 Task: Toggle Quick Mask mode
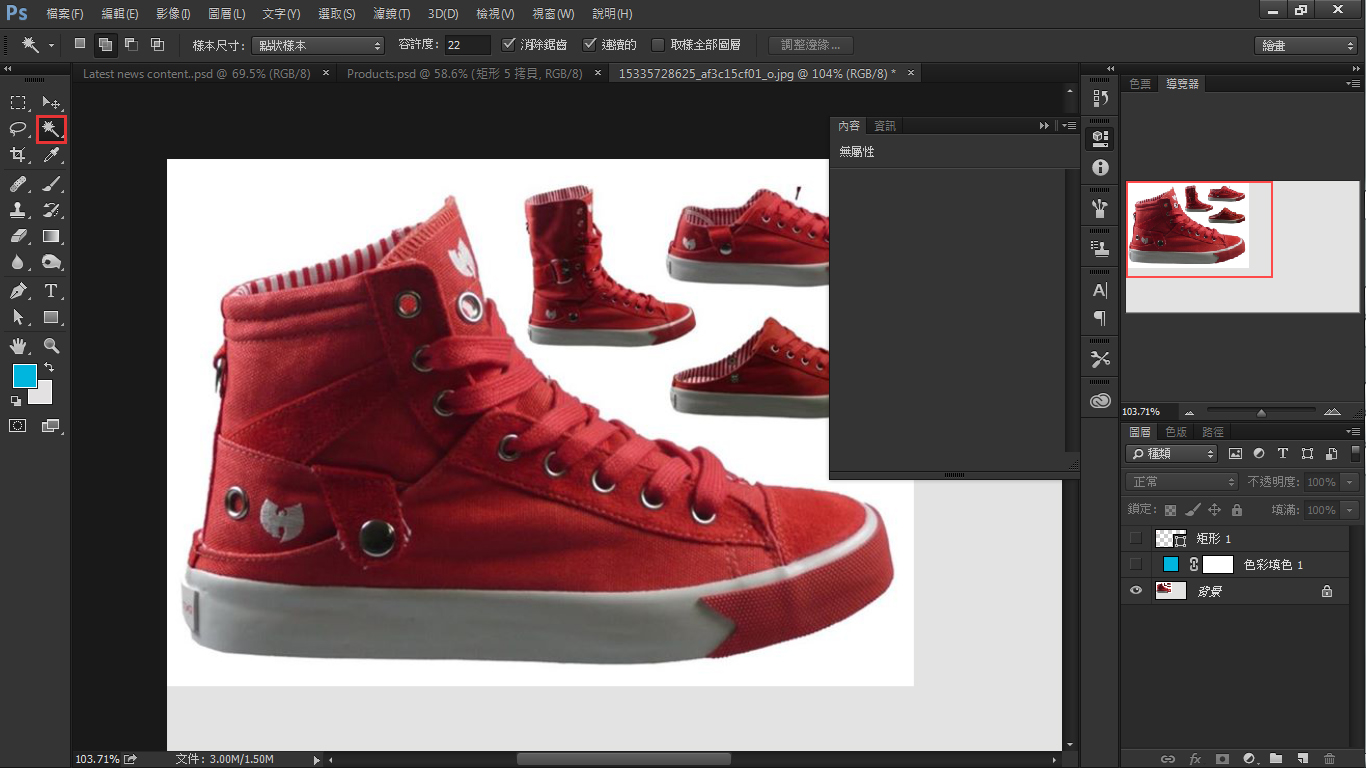click(x=18, y=425)
